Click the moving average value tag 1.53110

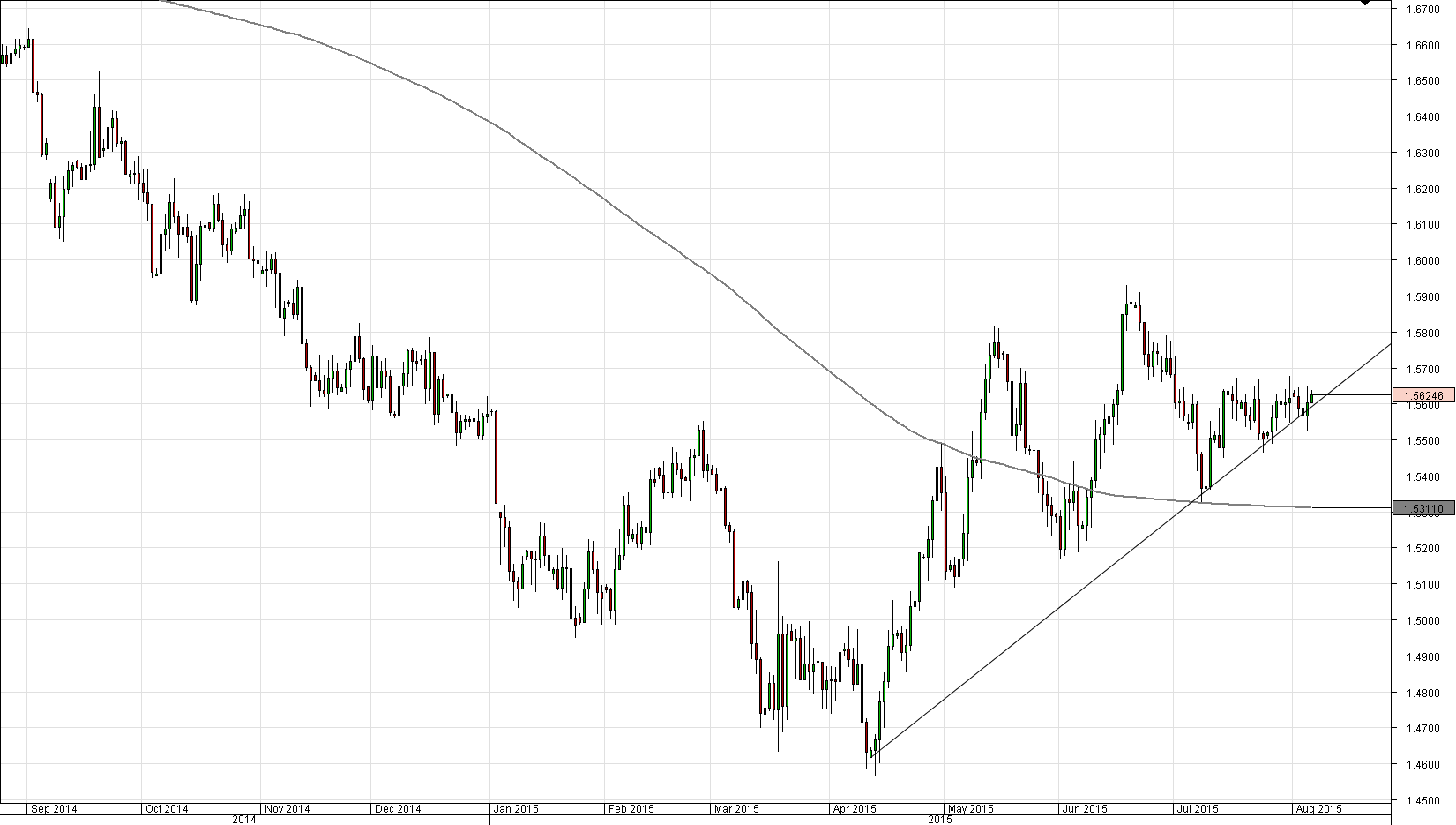tap(1422, 508)
